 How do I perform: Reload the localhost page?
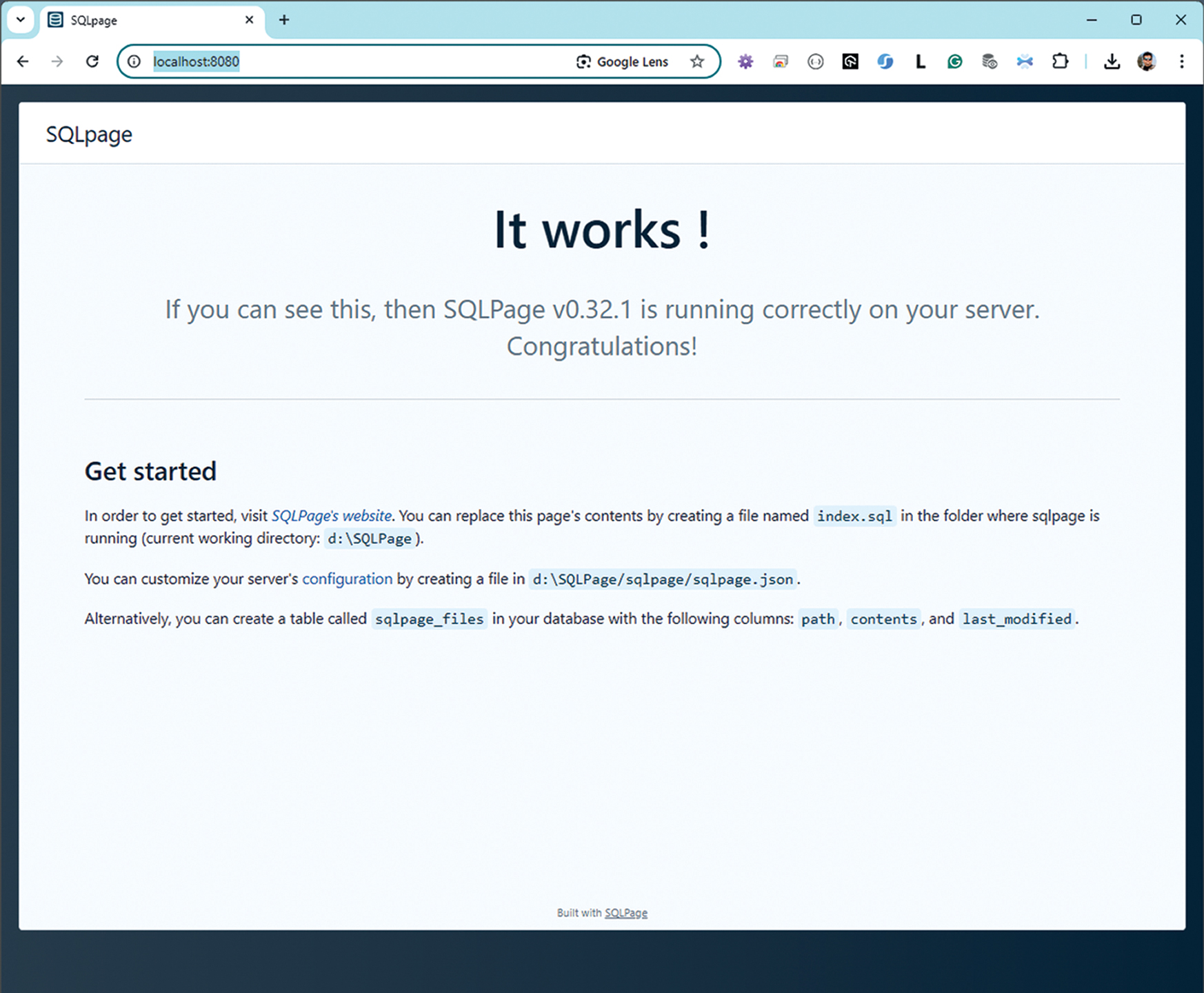pos(92,62)
